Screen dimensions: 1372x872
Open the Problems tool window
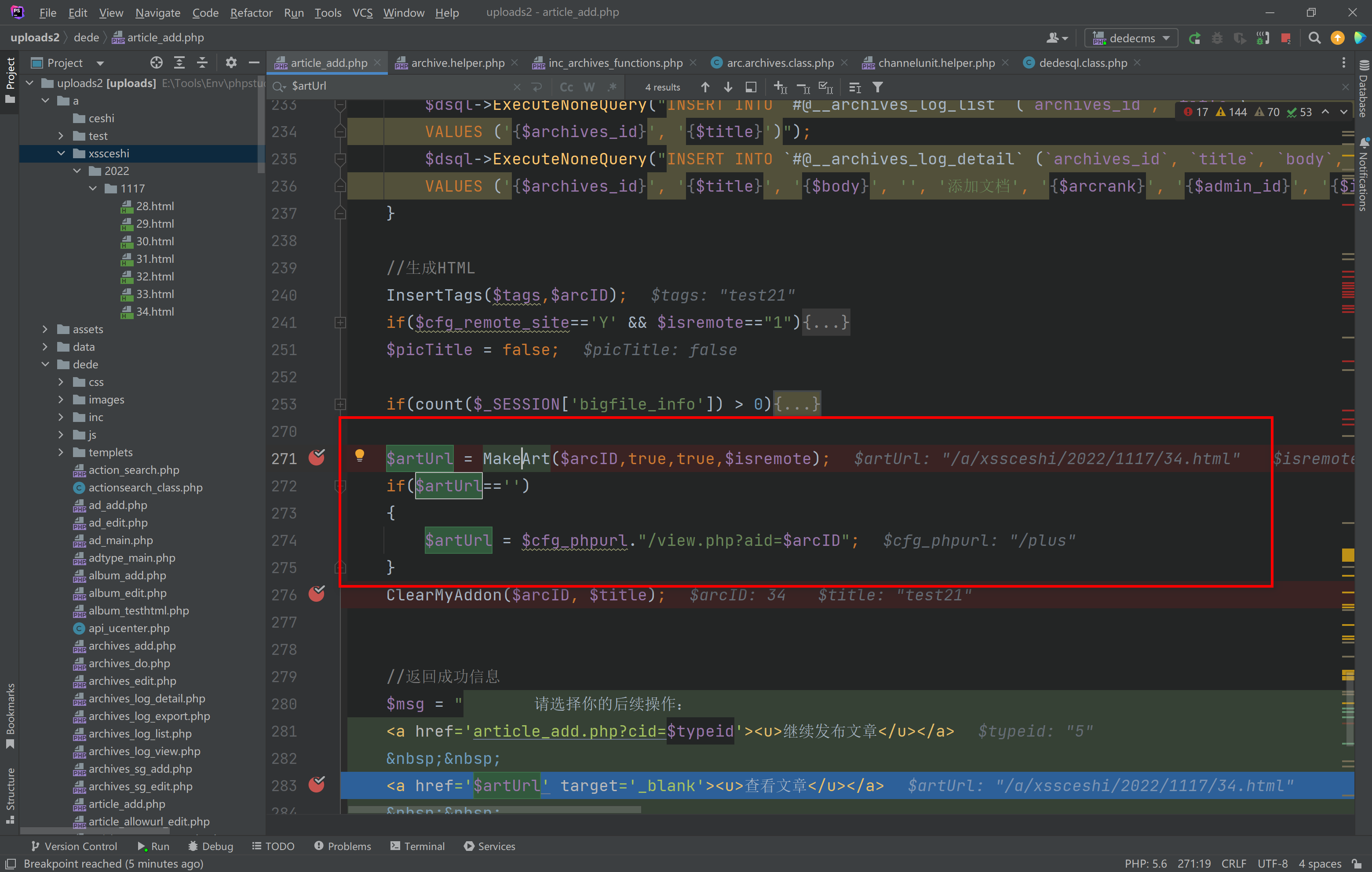click(343, 847)
